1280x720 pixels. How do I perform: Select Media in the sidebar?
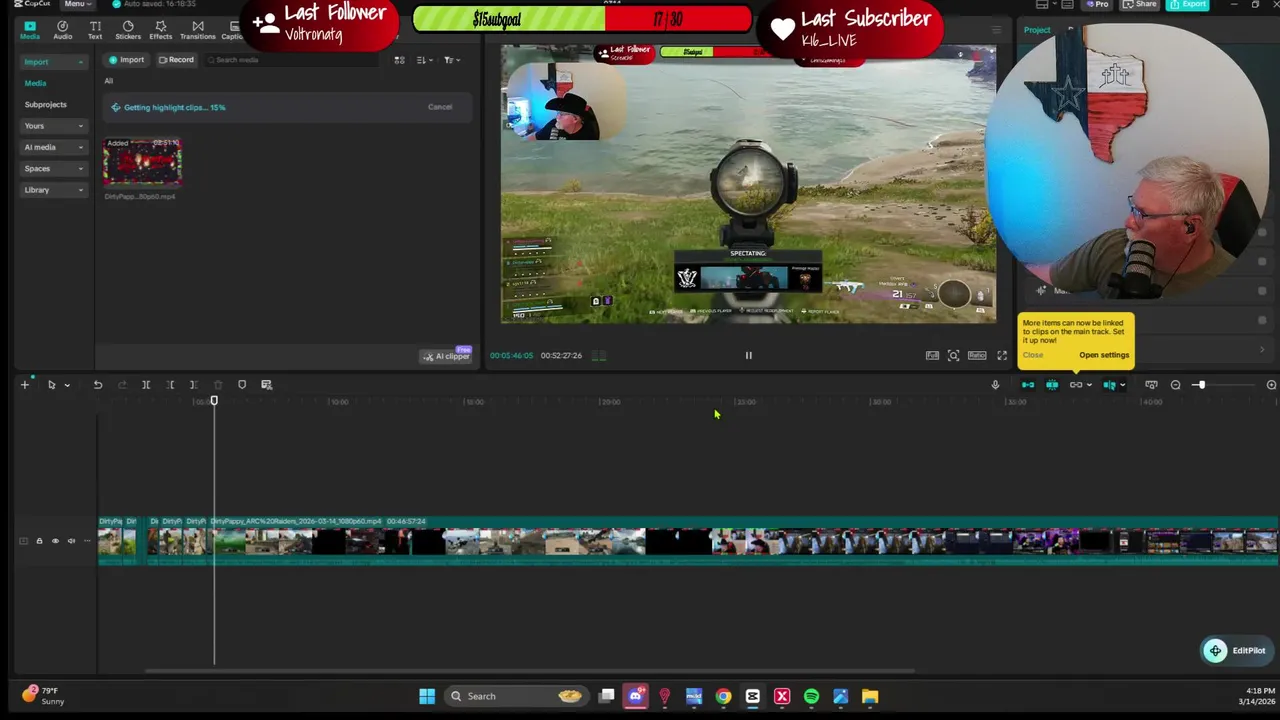35,83
